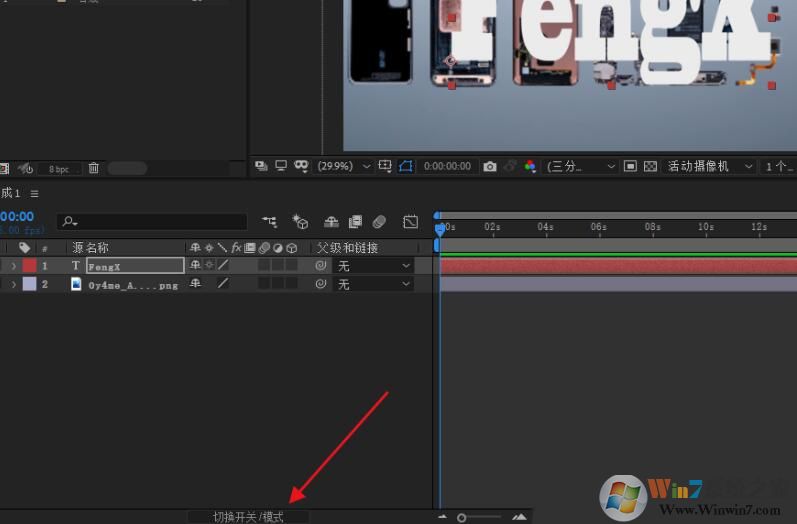Click the 切换开关/模式 button
The height and width of the screenshot is (524, 797).
(248, 517)
